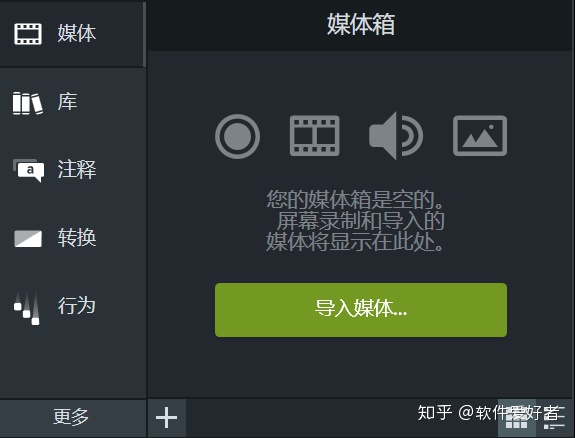Click the 转换 transitions icon
The height and width of the screenshot is (438, 575).
click(28, 238)
